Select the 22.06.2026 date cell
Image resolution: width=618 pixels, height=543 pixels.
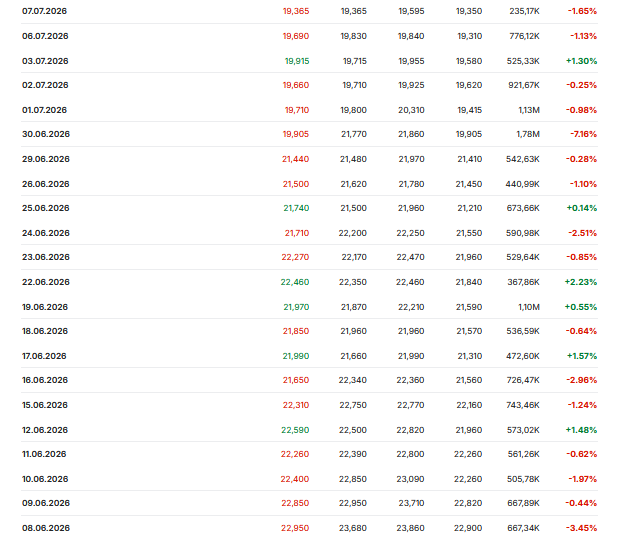click(x=46, y=282)
